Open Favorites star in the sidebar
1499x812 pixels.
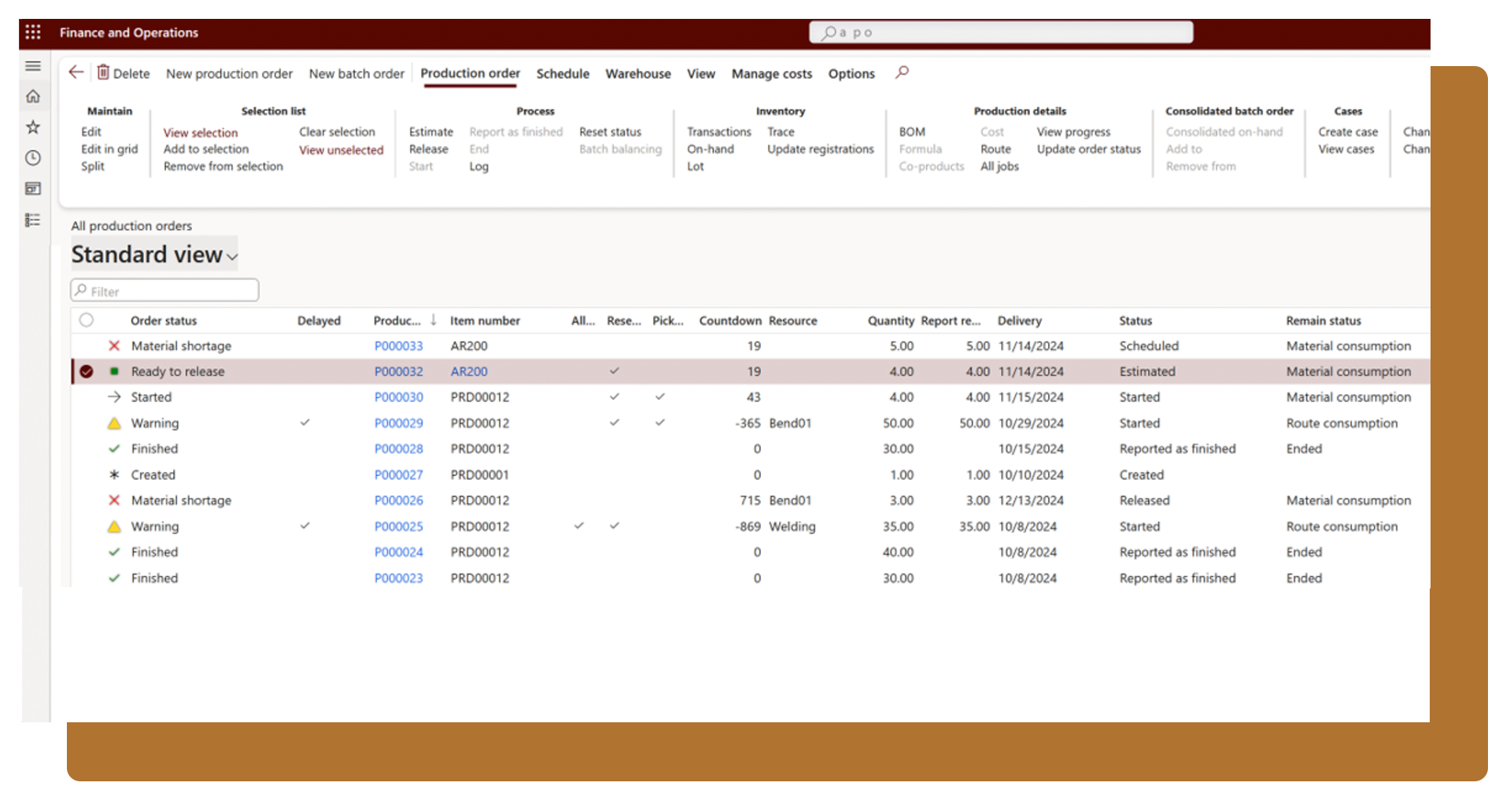[x=33, y=127]
